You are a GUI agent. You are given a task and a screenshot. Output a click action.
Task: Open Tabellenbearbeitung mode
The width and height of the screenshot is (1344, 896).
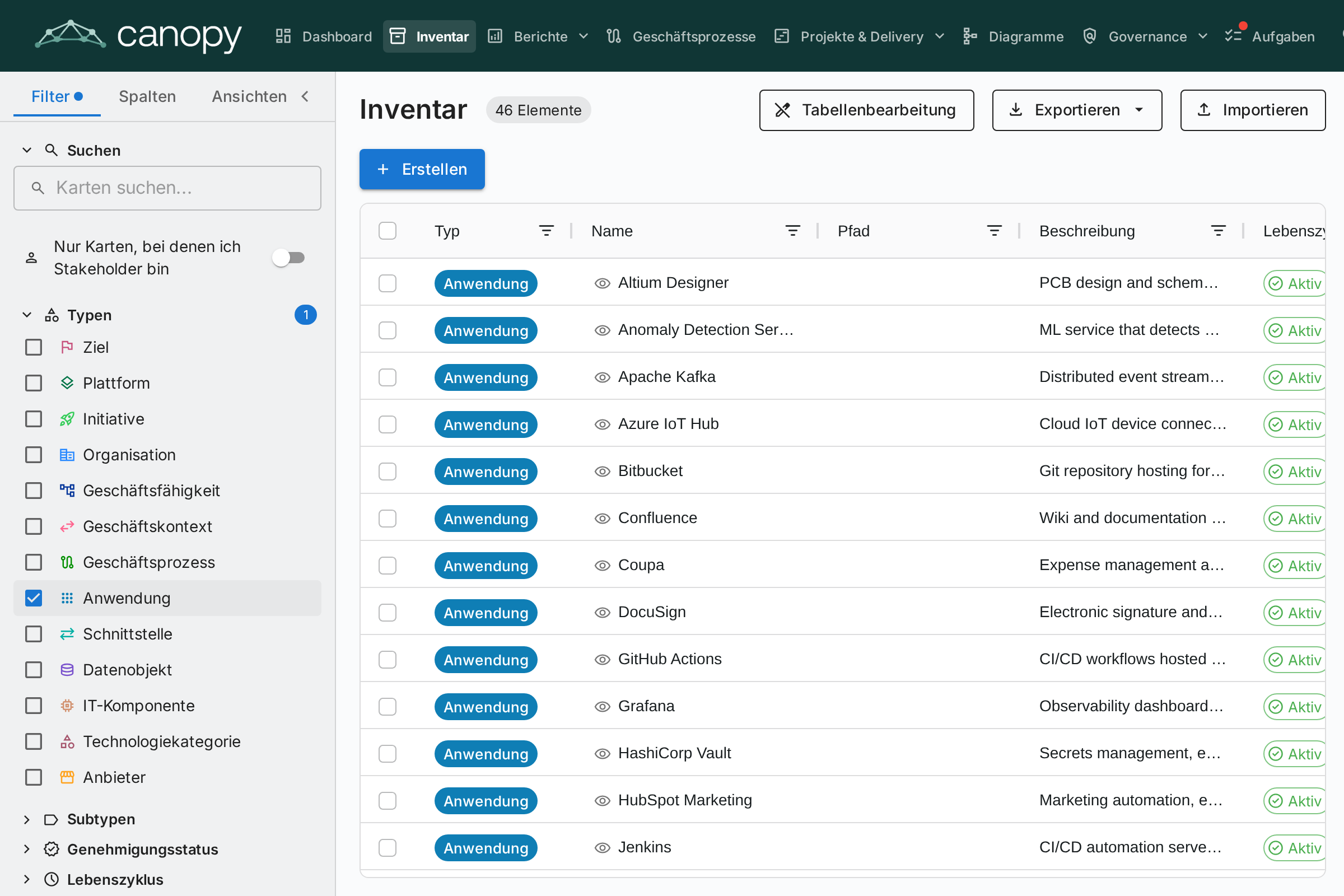(867, 110)
